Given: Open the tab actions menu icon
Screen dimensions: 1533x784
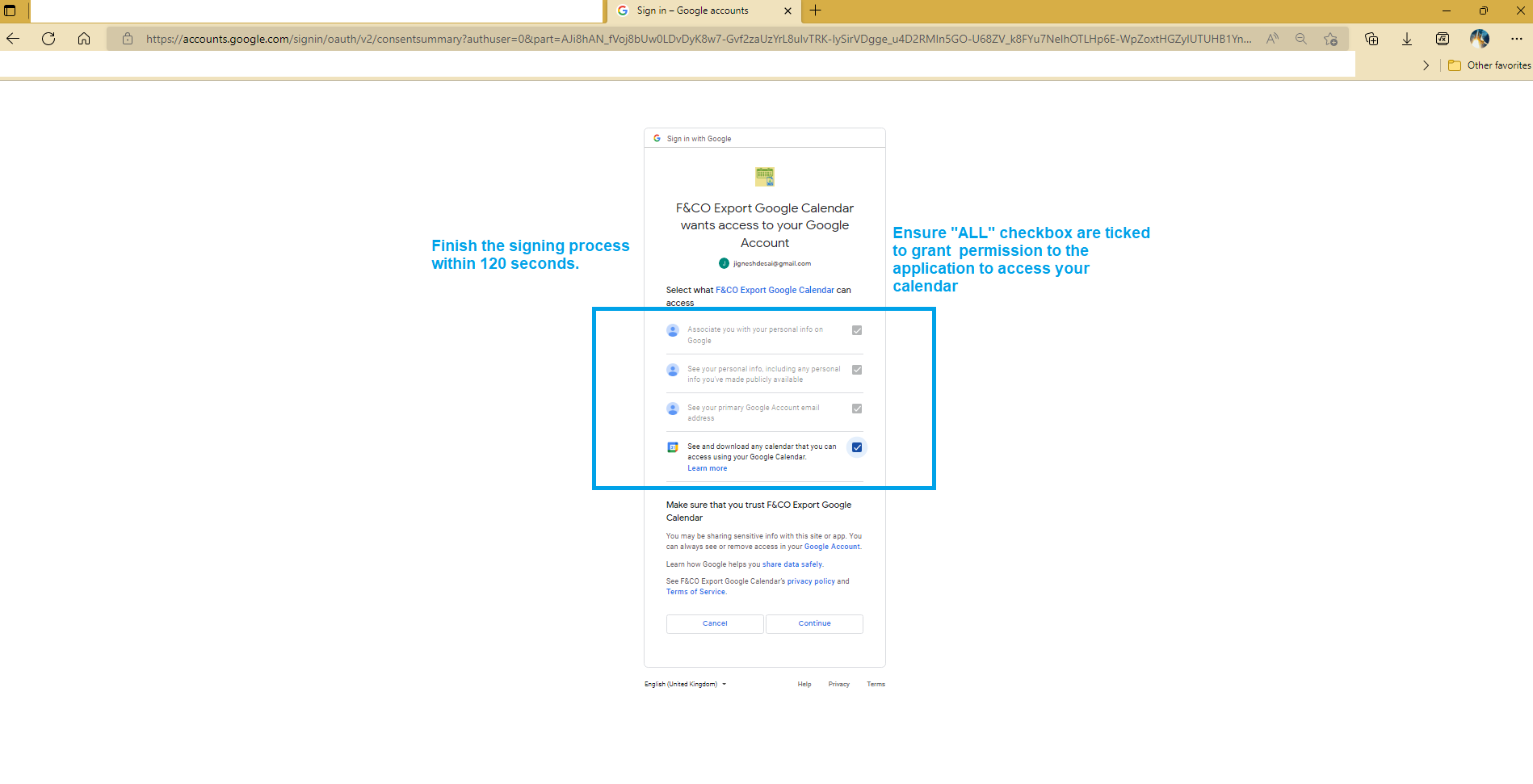Looking at the screenshot, I should point(10,10).
